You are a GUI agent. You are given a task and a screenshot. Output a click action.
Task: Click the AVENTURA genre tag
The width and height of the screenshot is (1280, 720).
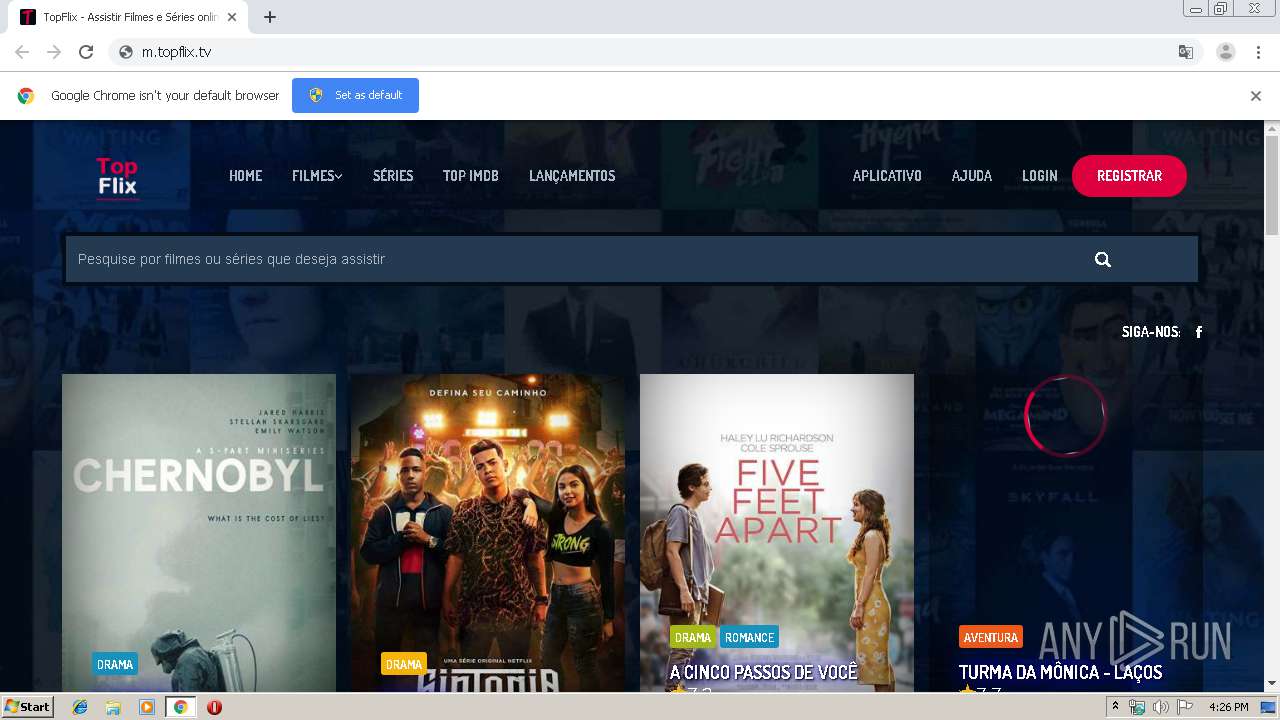(x=991, y=637)
